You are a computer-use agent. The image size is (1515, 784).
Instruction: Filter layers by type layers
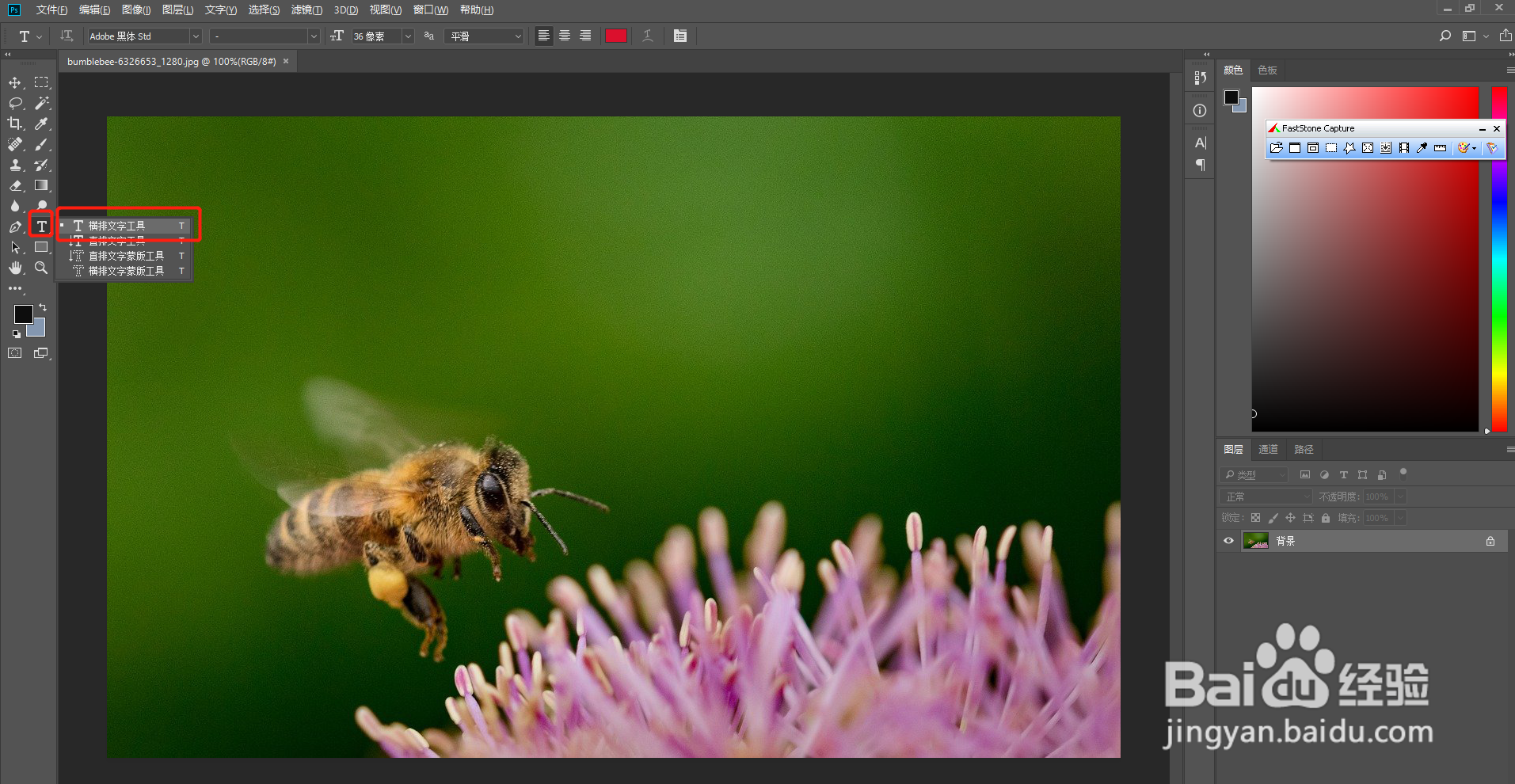1343,474
